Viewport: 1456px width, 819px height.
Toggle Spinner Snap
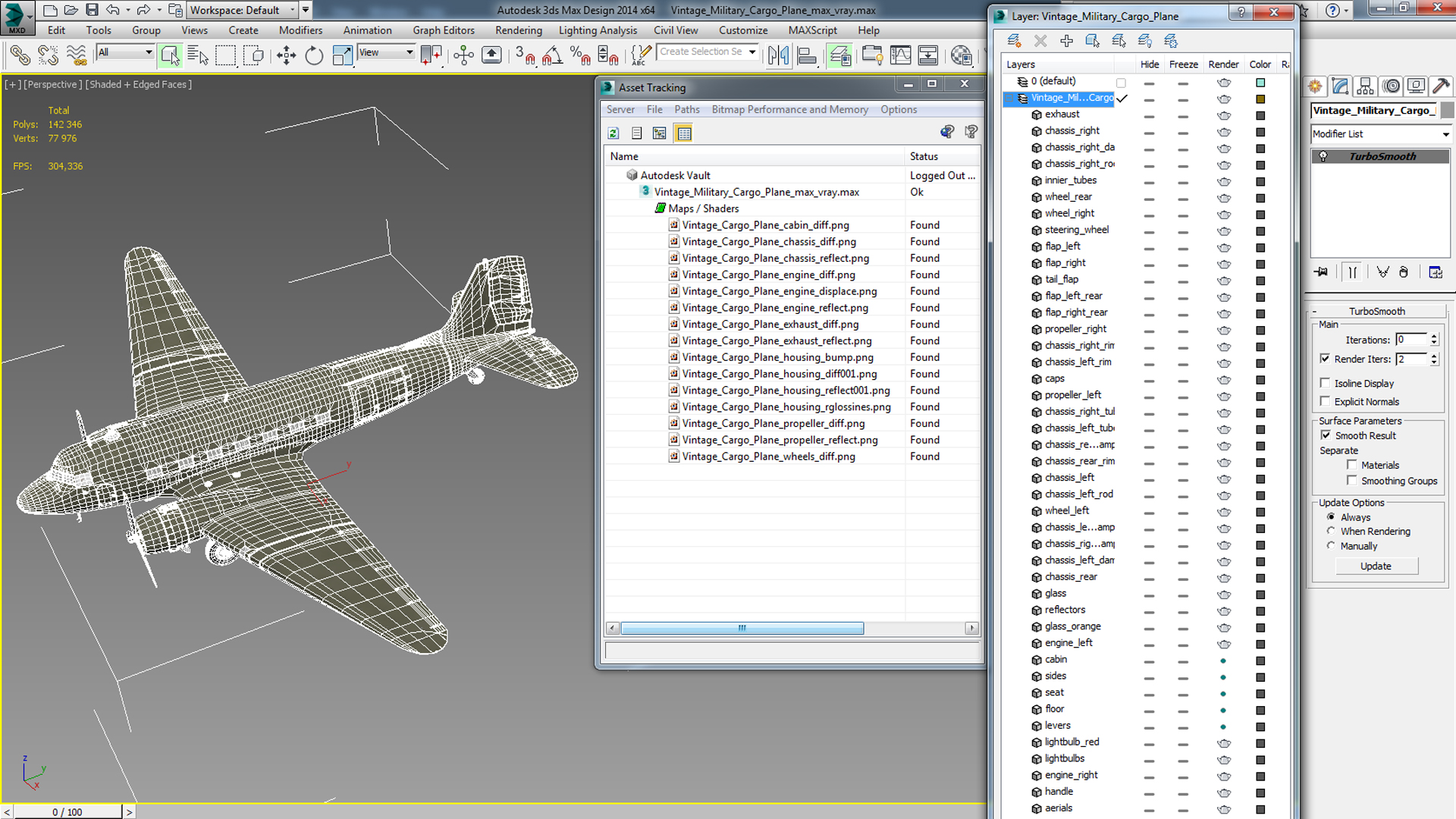[608, 55]
